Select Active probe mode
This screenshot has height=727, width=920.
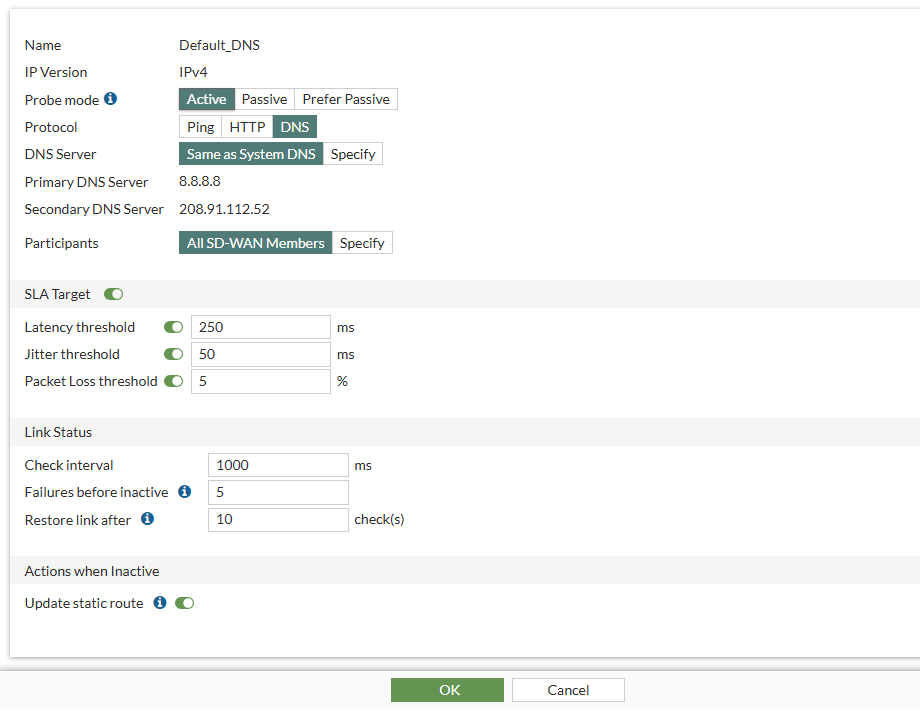click(x=207, y=99)
